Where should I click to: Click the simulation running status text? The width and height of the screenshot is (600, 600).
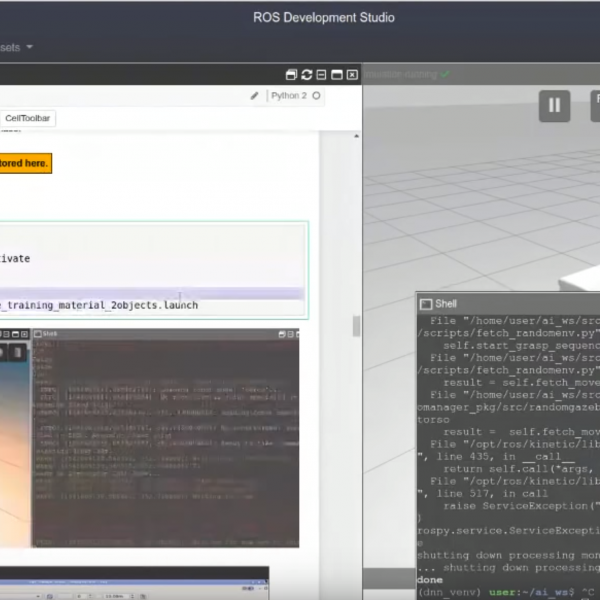pyautogui.click(x=400, y=74)
